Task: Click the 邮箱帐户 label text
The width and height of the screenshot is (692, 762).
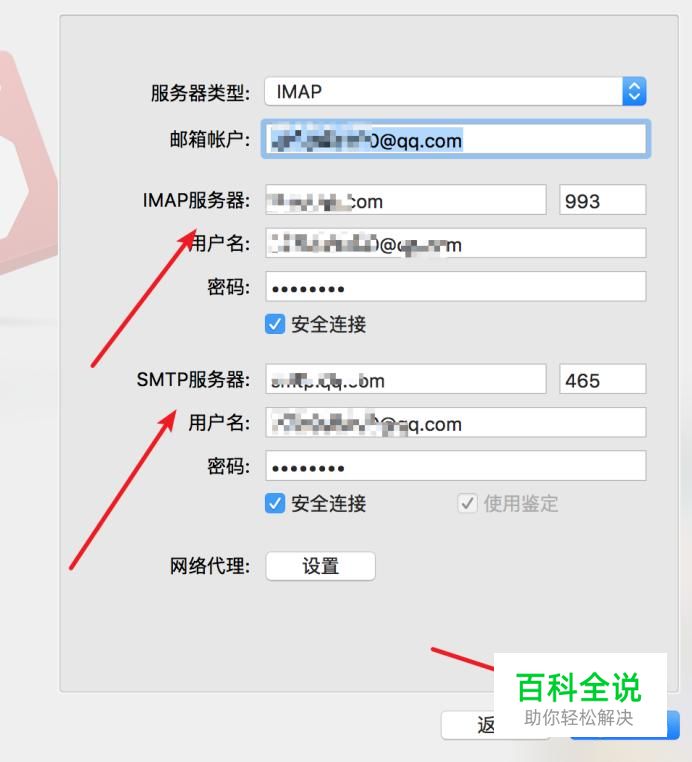Action: tap(209, 139)
